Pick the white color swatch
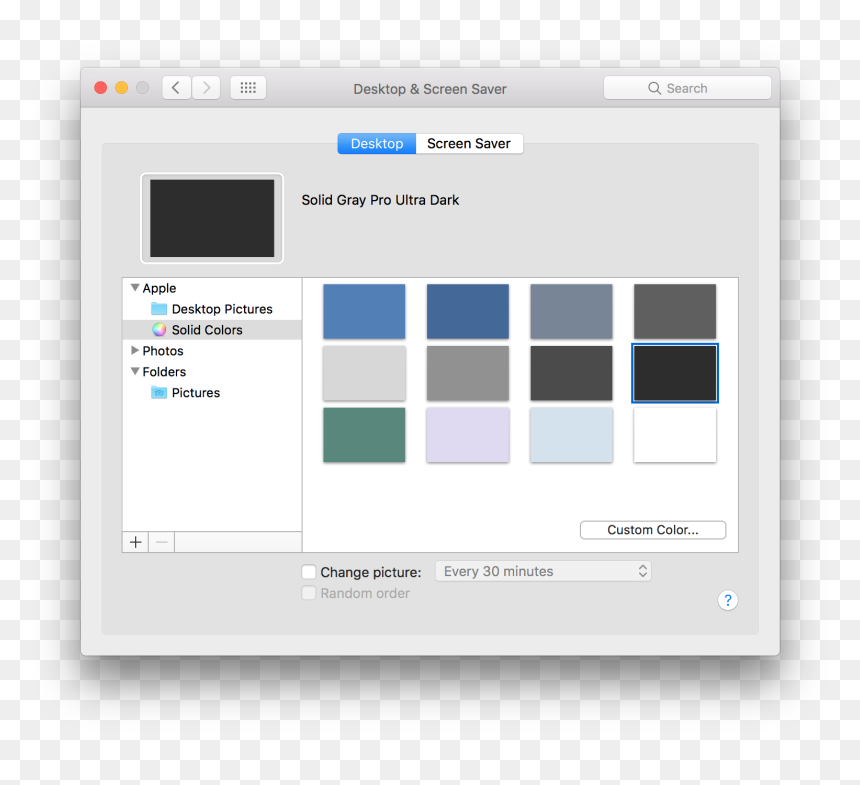This screenshot has width=860, height=785. coord(675,435)
